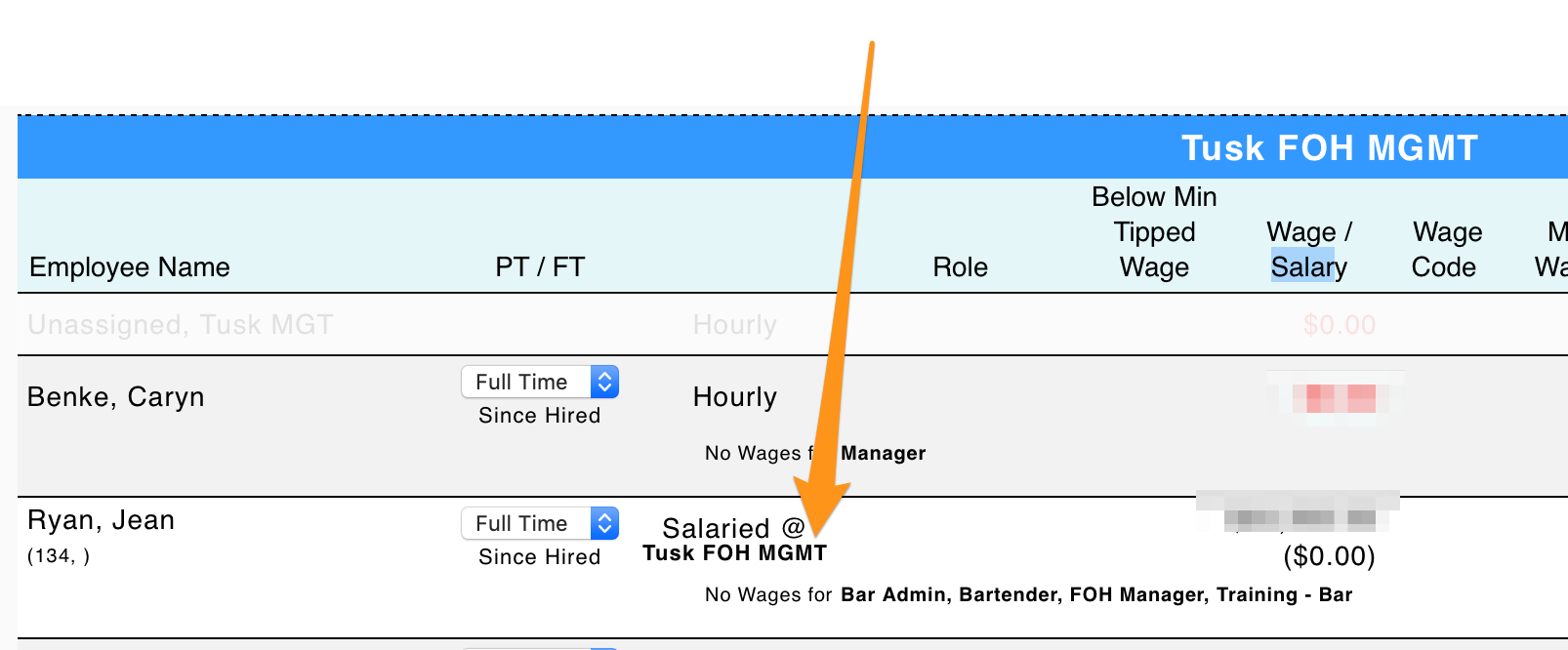
Task: Click Tusk FOH MGMT under Salaried @
Action: [x=735, y=553]
